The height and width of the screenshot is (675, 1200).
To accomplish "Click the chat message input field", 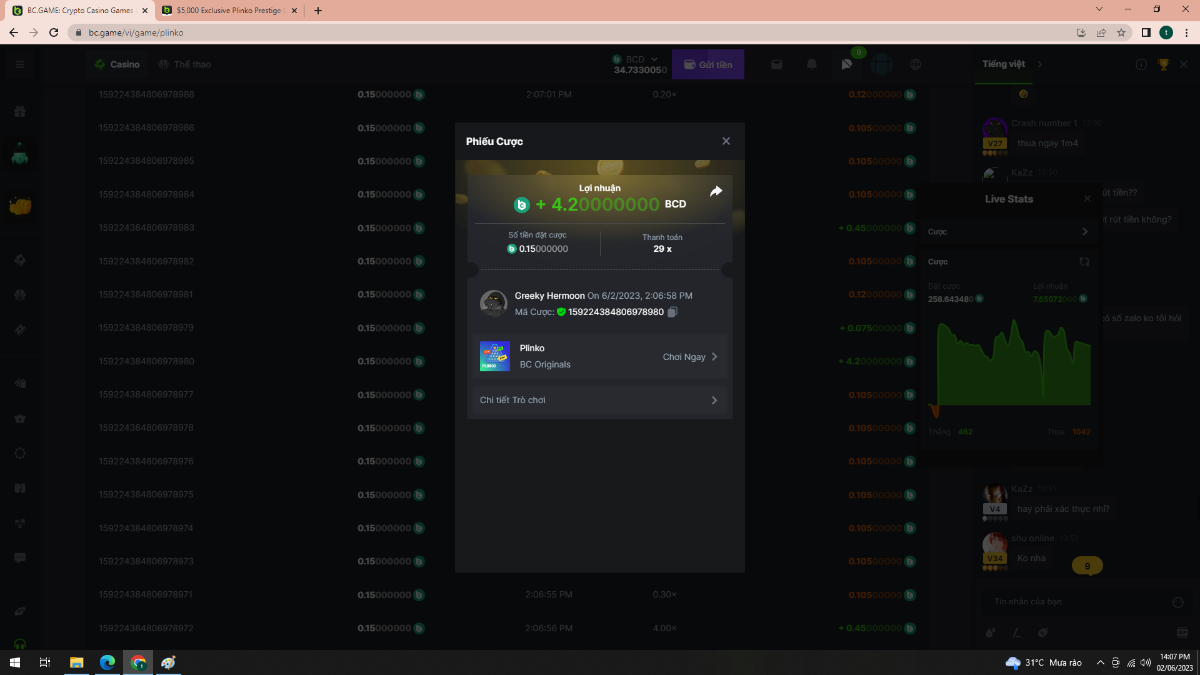I will (x=1070, y=602).
